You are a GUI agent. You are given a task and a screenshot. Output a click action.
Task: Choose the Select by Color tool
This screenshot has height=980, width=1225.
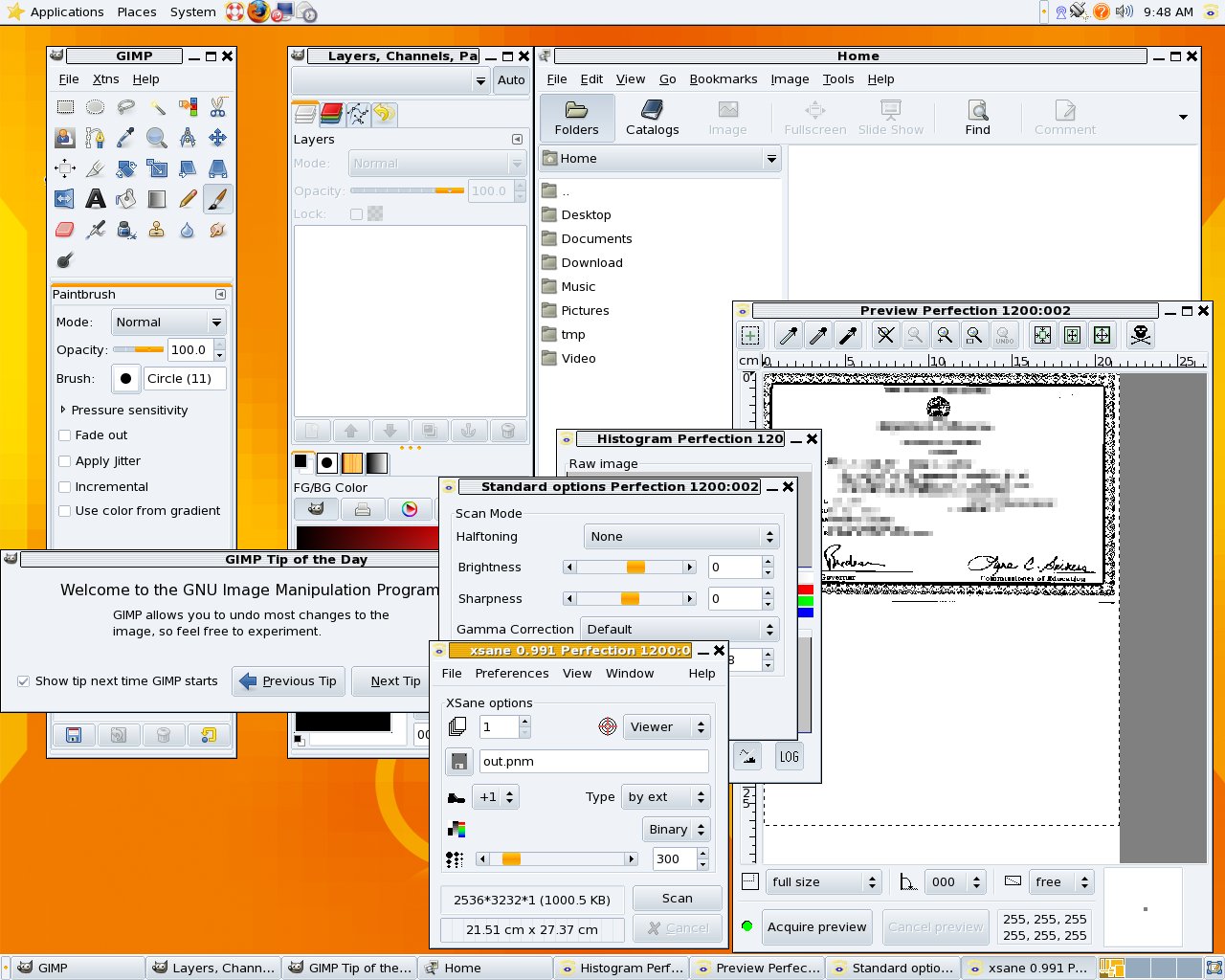(188, 107)
